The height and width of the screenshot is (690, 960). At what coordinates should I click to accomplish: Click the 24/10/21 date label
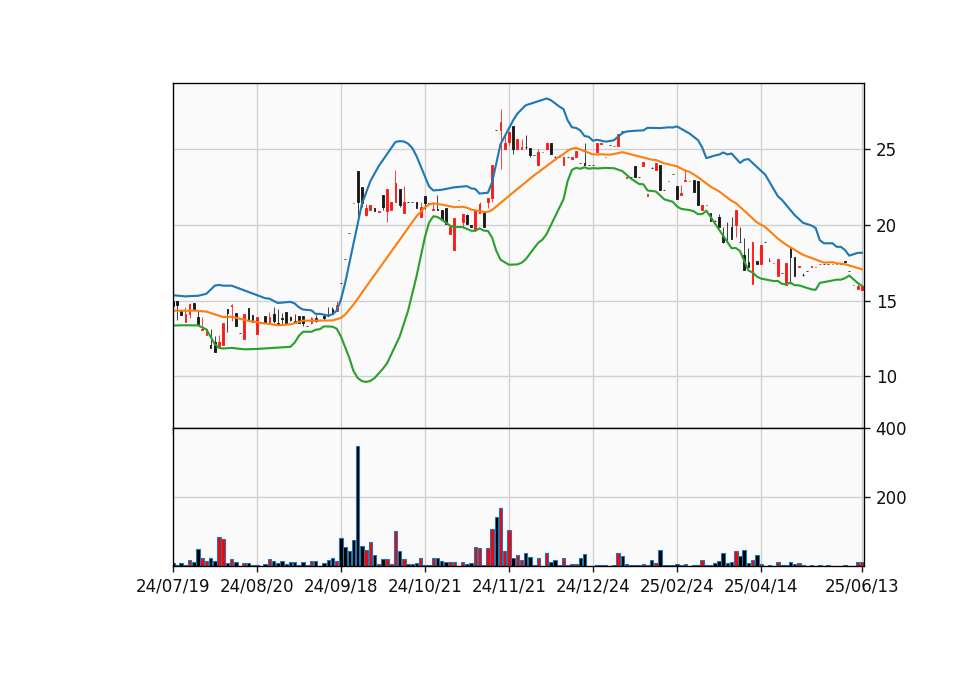424,586
